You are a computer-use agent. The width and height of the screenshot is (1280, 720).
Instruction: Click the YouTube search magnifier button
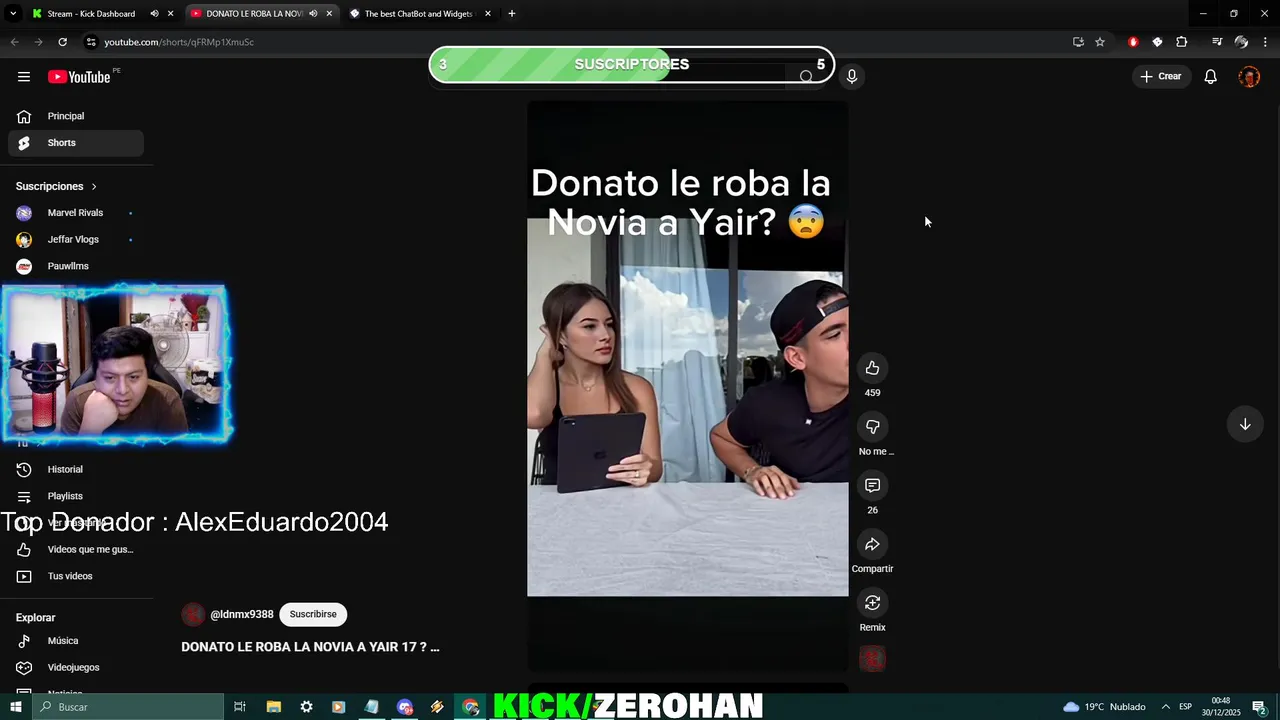click(x=806, y=77)
